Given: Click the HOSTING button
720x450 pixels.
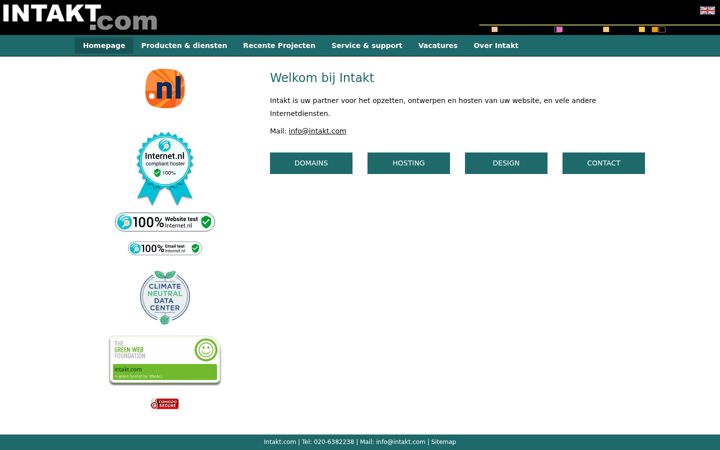Looking at the screenshot, I should point(409,163).
